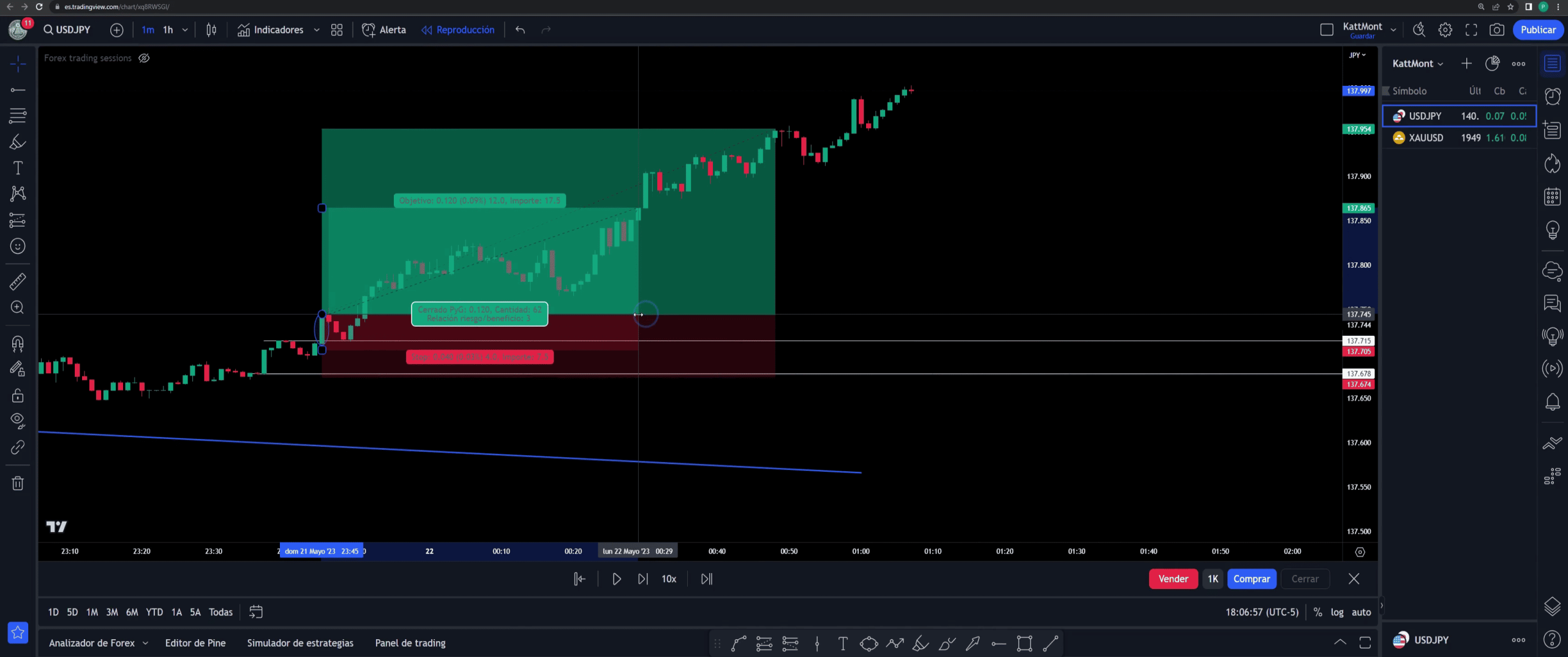Open the KattMont watchlist dropdown
Viewport: 1568px width, 657px height.
coord(1417,64)
